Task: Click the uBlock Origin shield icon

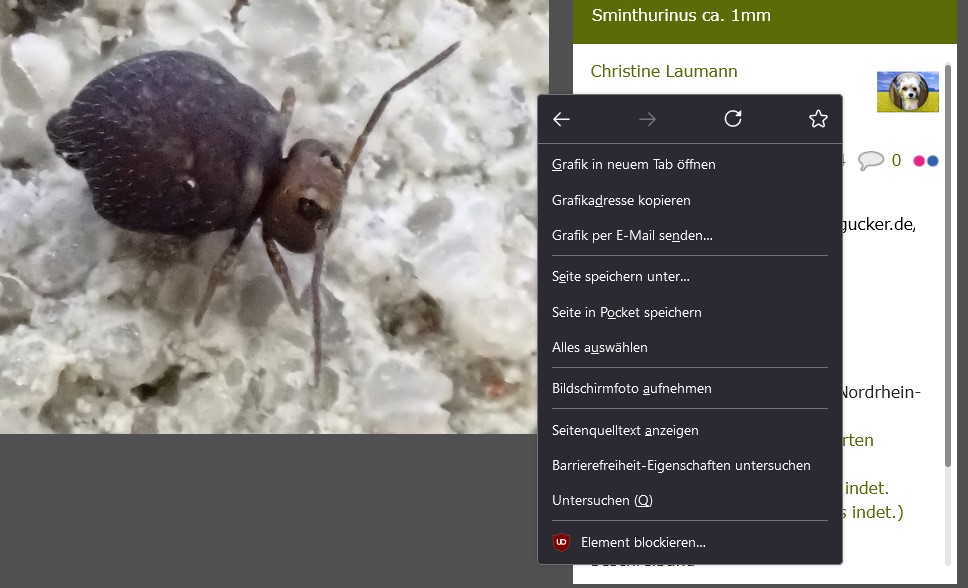Action: (x=562, y=542)
